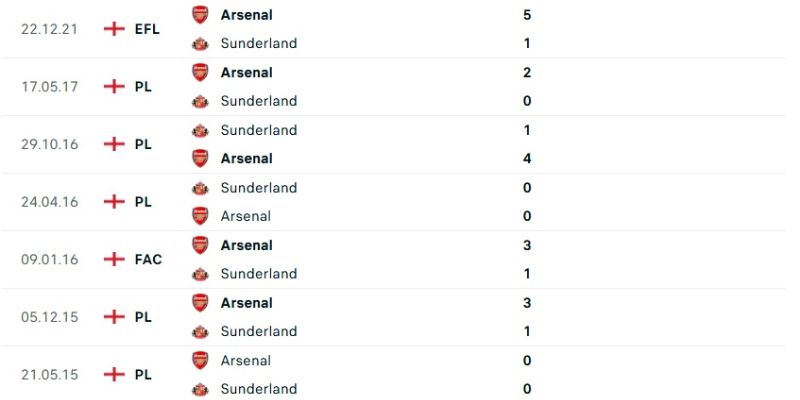800x400 pixels.
Task: Click Sunderland crest in 29.10.16 match
Action: pyautogui.click(x=200, y=130)
